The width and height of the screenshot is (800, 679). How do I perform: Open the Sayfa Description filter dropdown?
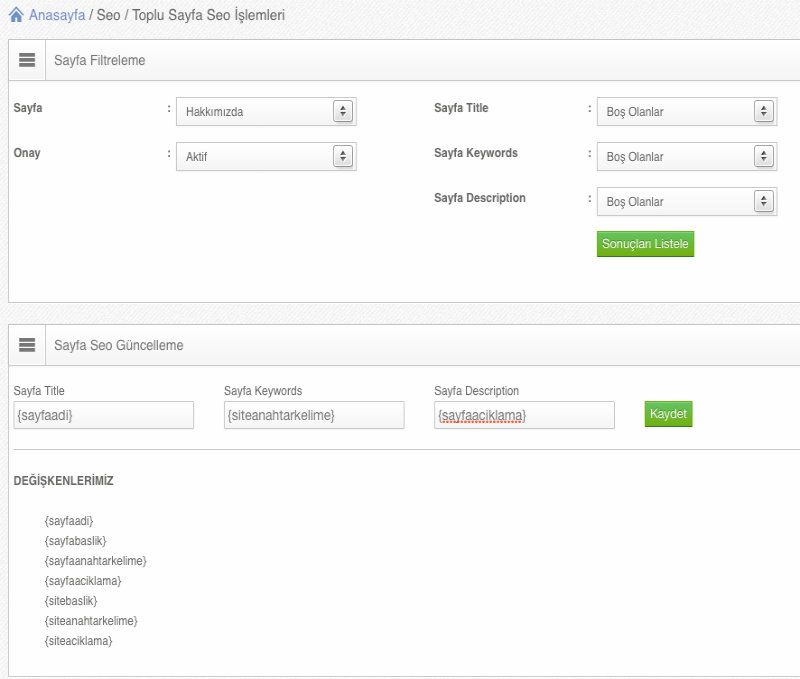click(x=686, y=202)
